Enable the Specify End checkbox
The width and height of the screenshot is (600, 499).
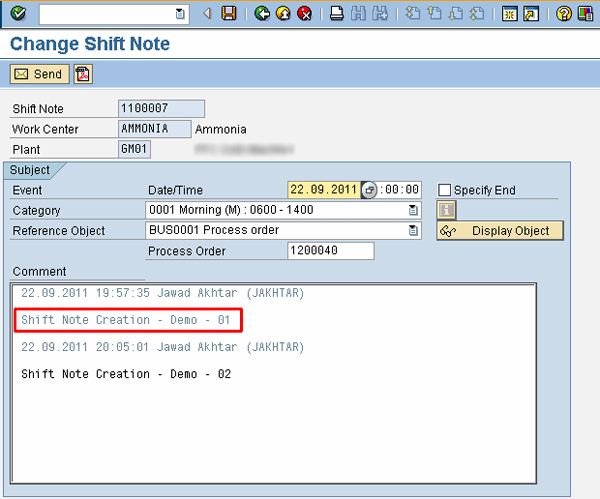[x=445, y=190]
